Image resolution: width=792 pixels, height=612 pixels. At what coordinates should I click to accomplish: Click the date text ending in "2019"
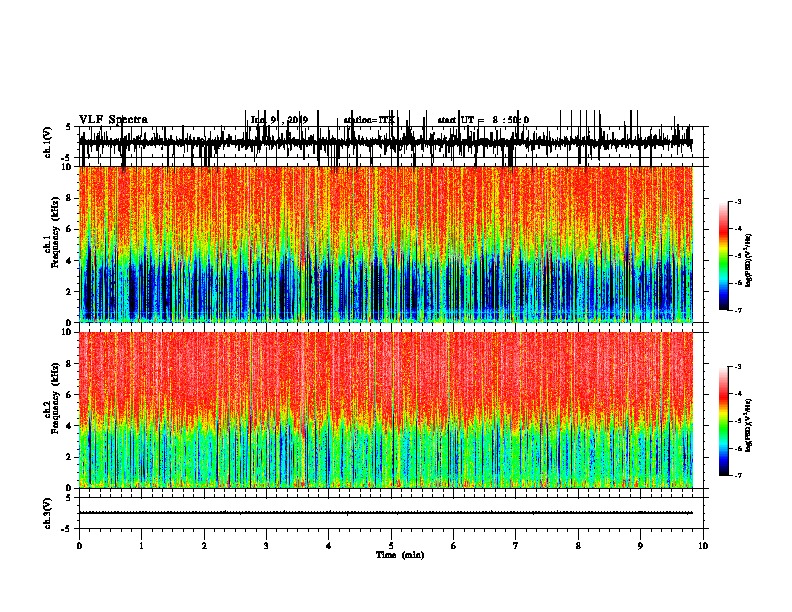coord(279,120)
